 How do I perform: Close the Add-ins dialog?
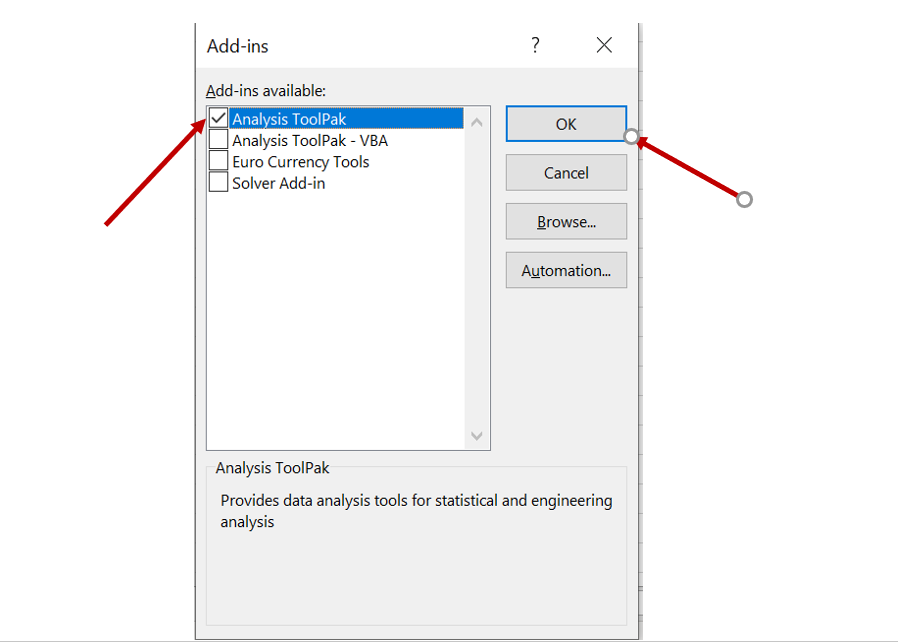coord(604,45)
